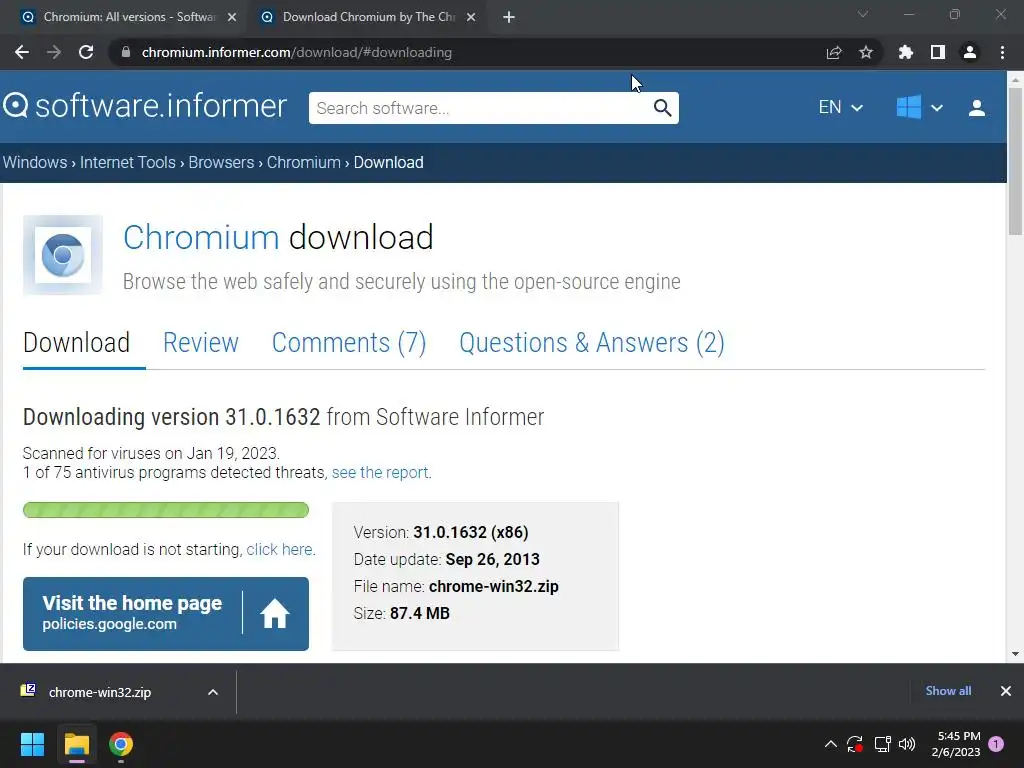Open the tab search chevron
1024x768 pixels.
[x=863, y=14]
